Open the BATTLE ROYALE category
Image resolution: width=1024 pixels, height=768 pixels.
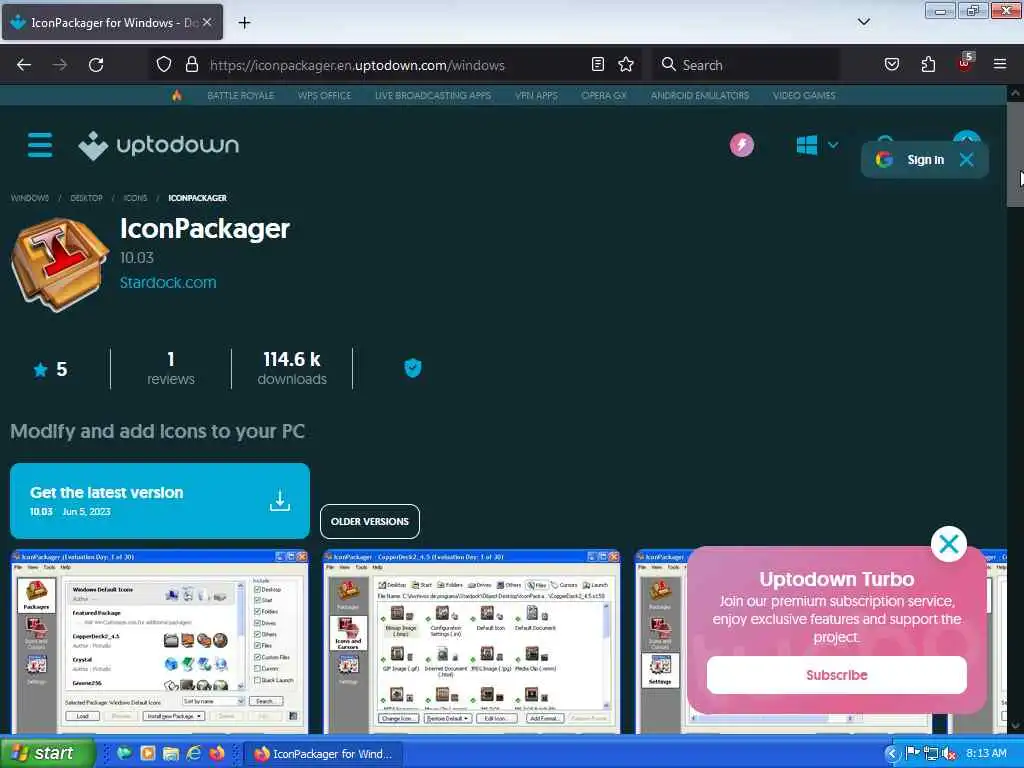click(x=240, y=95)
